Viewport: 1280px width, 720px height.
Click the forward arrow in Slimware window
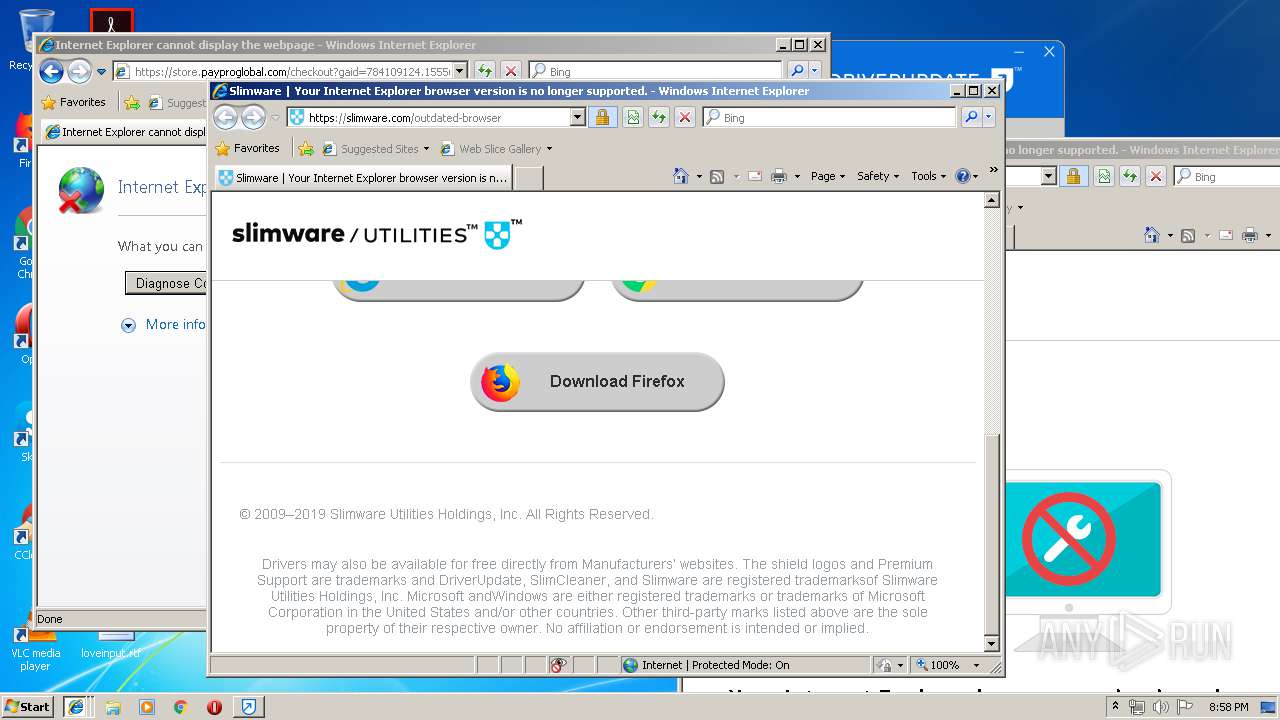(x=254, y=118)
